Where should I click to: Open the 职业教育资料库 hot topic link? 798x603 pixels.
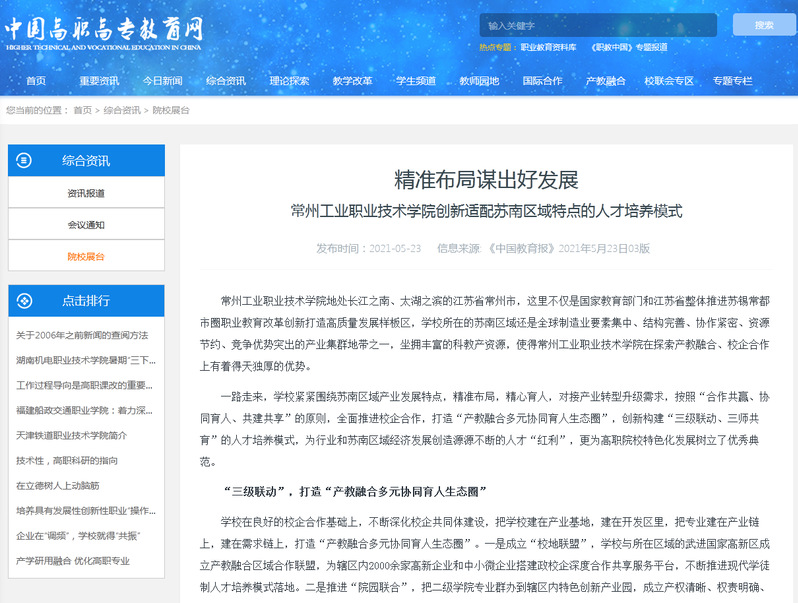(548, 47)
